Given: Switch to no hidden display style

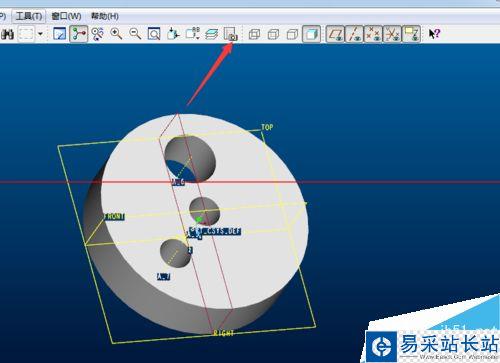Looking at the screenshot, I should [293, 34].
